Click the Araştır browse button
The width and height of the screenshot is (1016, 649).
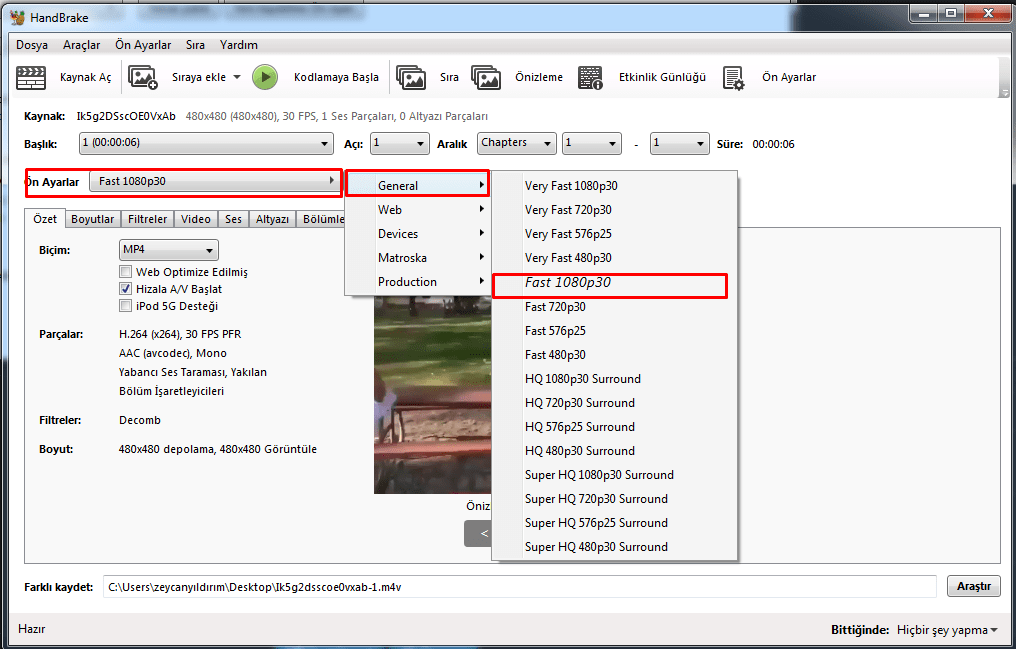[973, 586]
